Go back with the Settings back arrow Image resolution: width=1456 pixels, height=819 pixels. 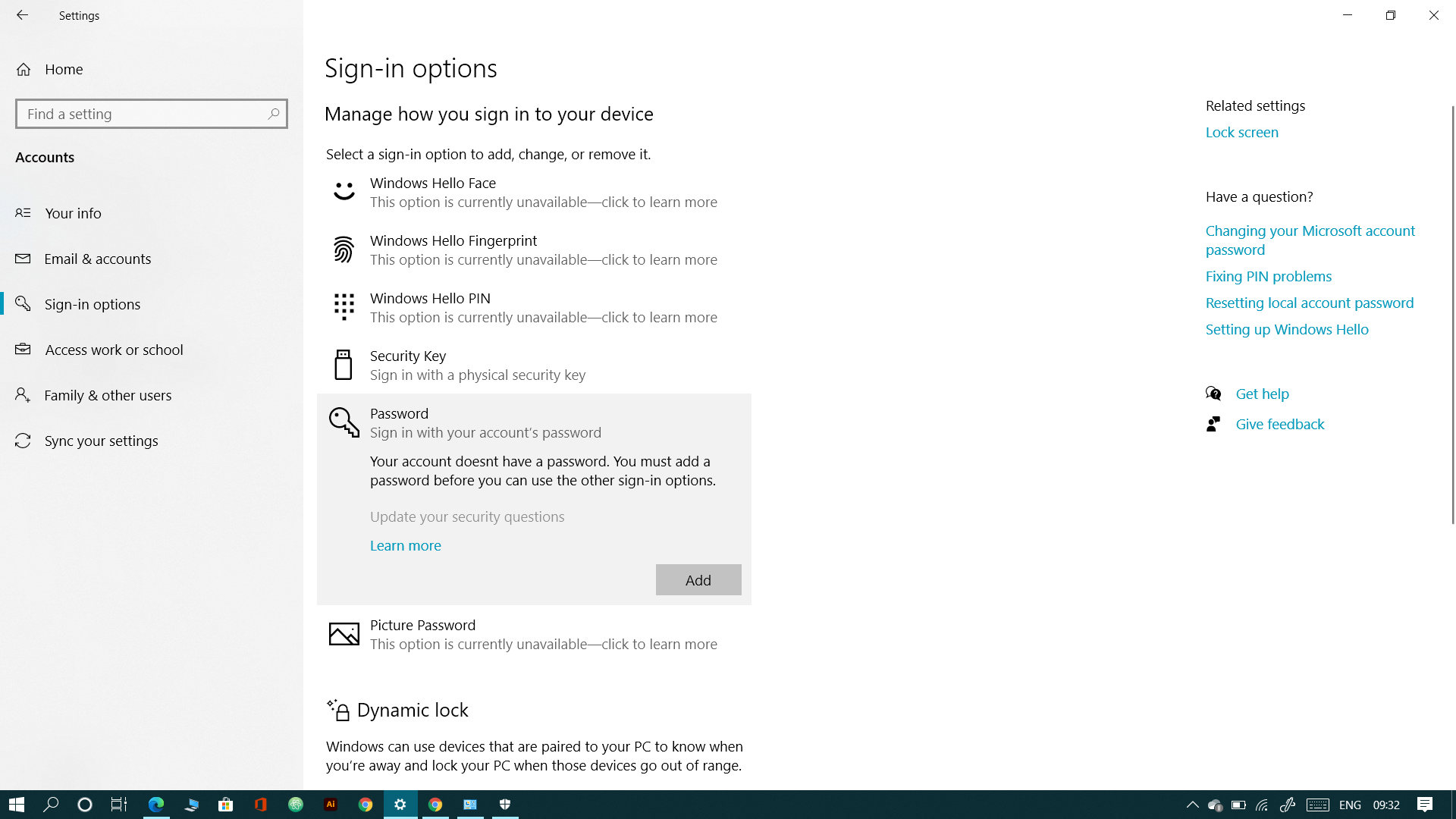pos(22,15)
